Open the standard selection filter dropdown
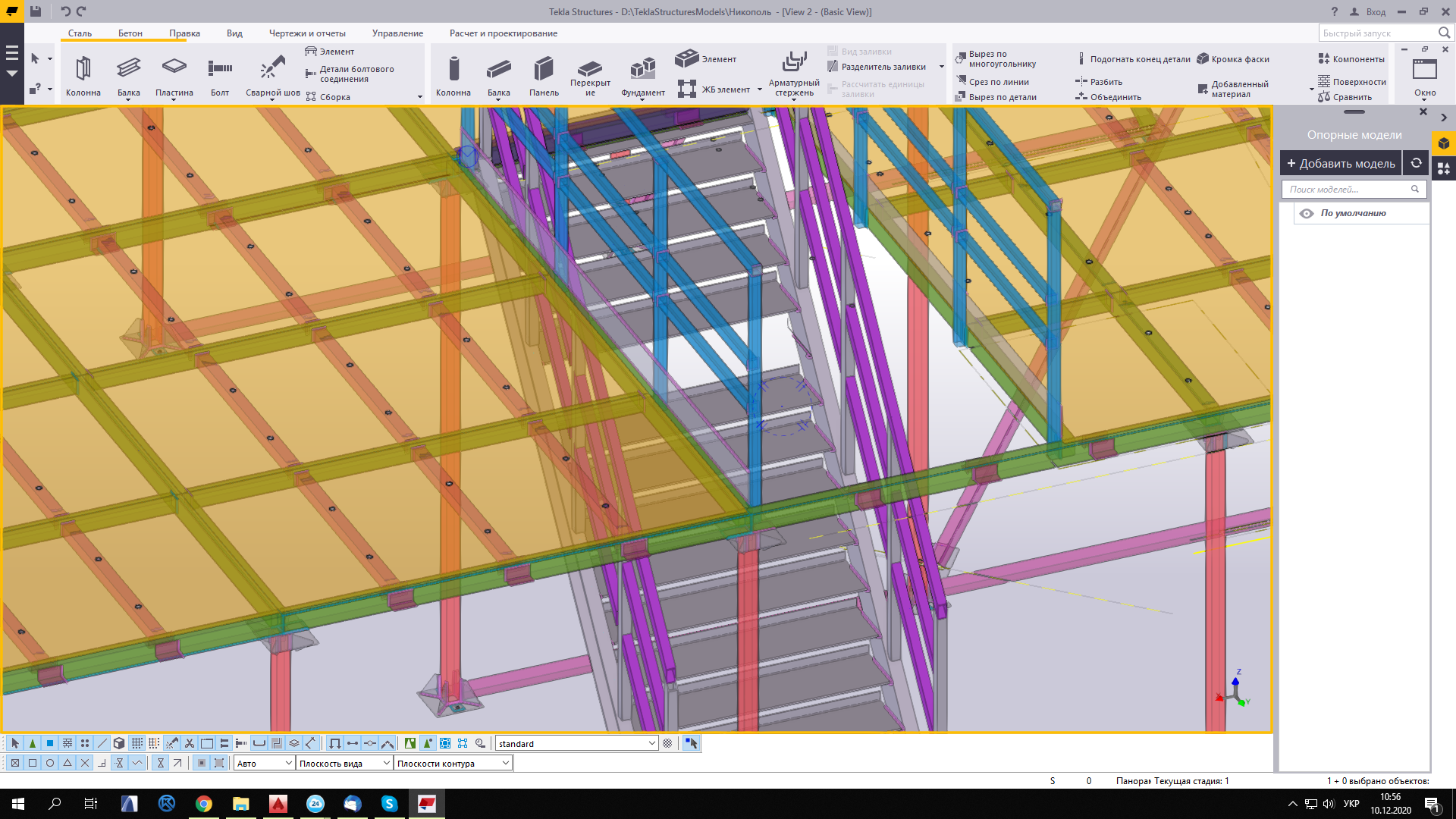Viewport: 1456px width, 819px height. click(x=651, y=743)
